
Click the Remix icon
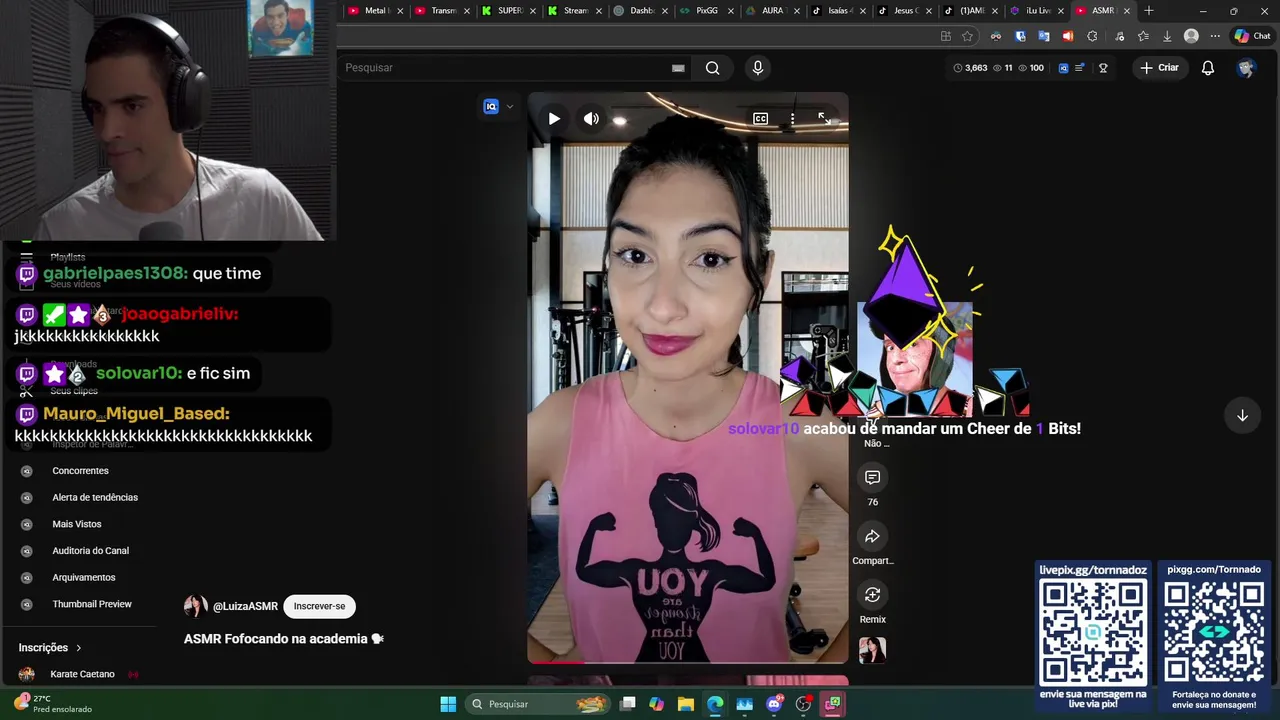872,595
